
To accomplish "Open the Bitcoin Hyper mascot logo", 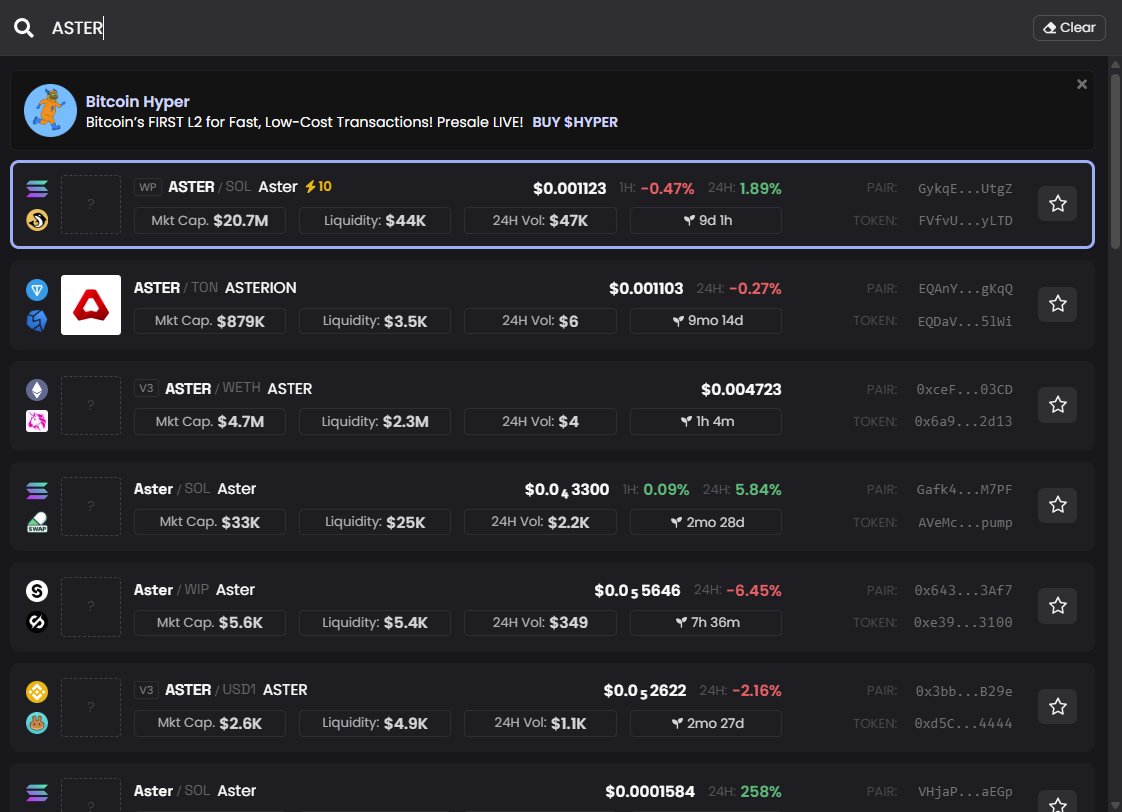I will (x=50, y=111).
